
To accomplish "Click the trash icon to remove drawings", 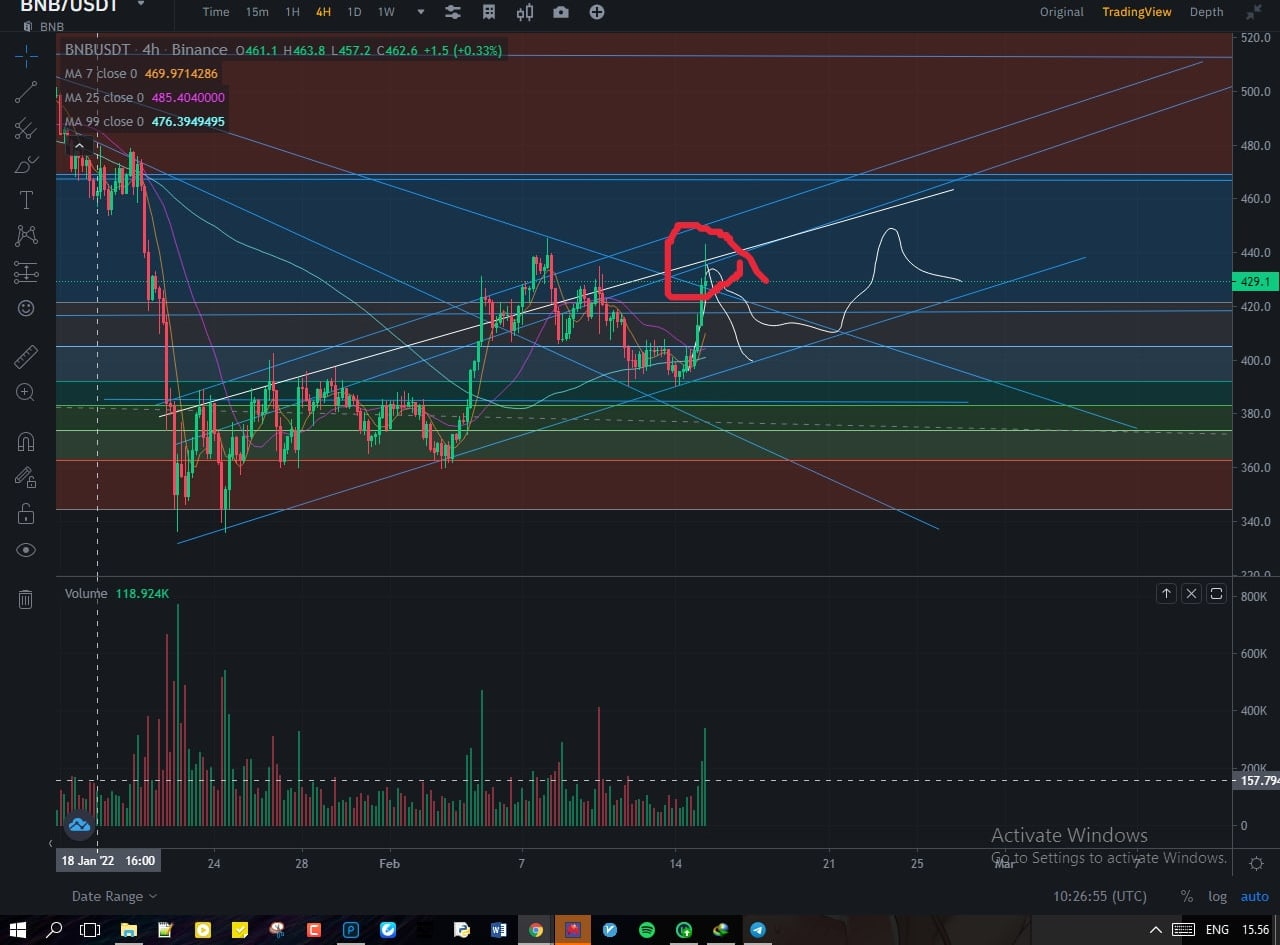I will 26,599.
